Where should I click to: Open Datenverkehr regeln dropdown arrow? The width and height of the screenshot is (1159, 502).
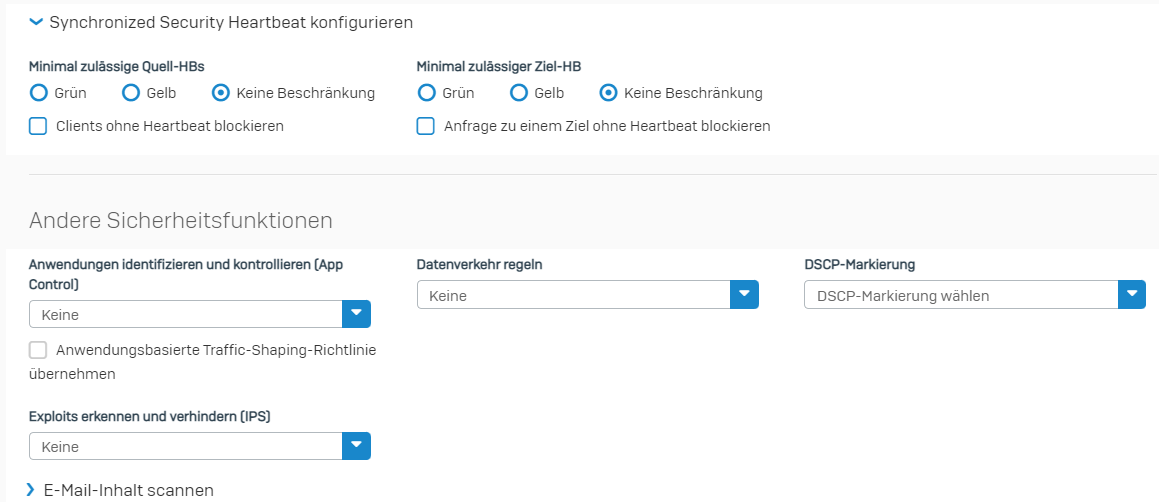744,294
